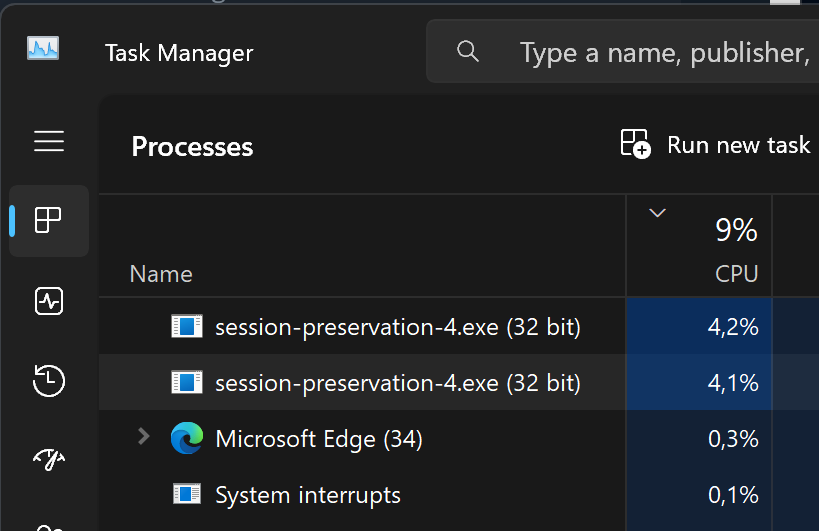Open the Startup apps sidebar icon
The image size is (819, 531).
click(49, 458)
